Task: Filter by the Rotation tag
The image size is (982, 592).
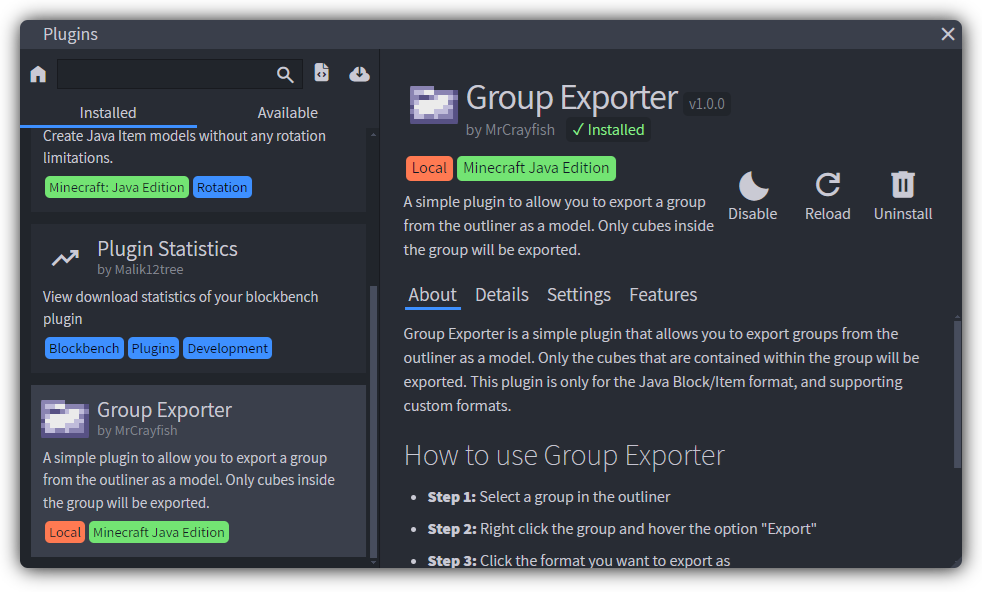Action: point(222,187)
